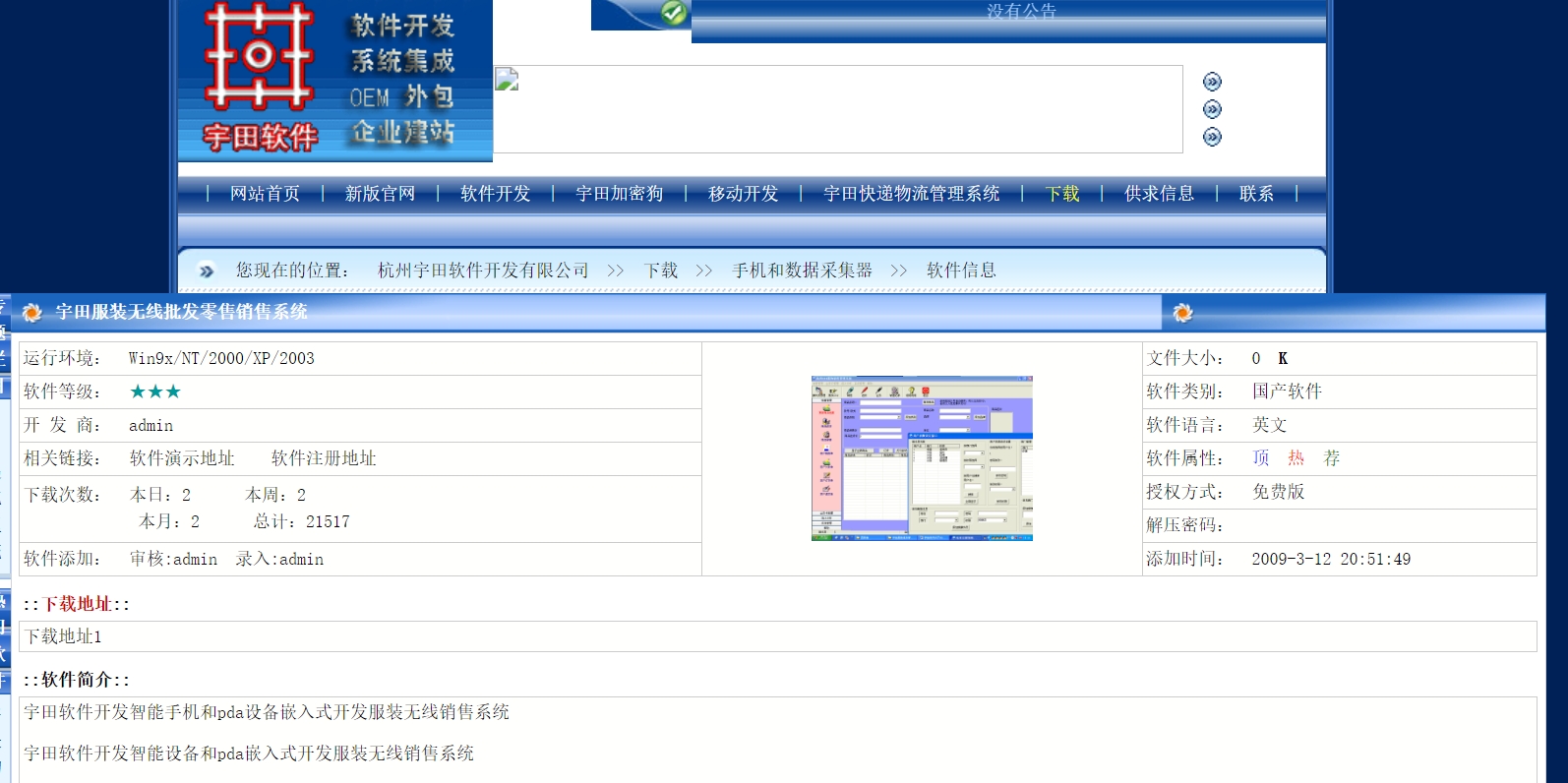The width and height of the screenshot is (1568, 783).
Task: Open the 新版官网 menu item
Action: click(380, 194)
